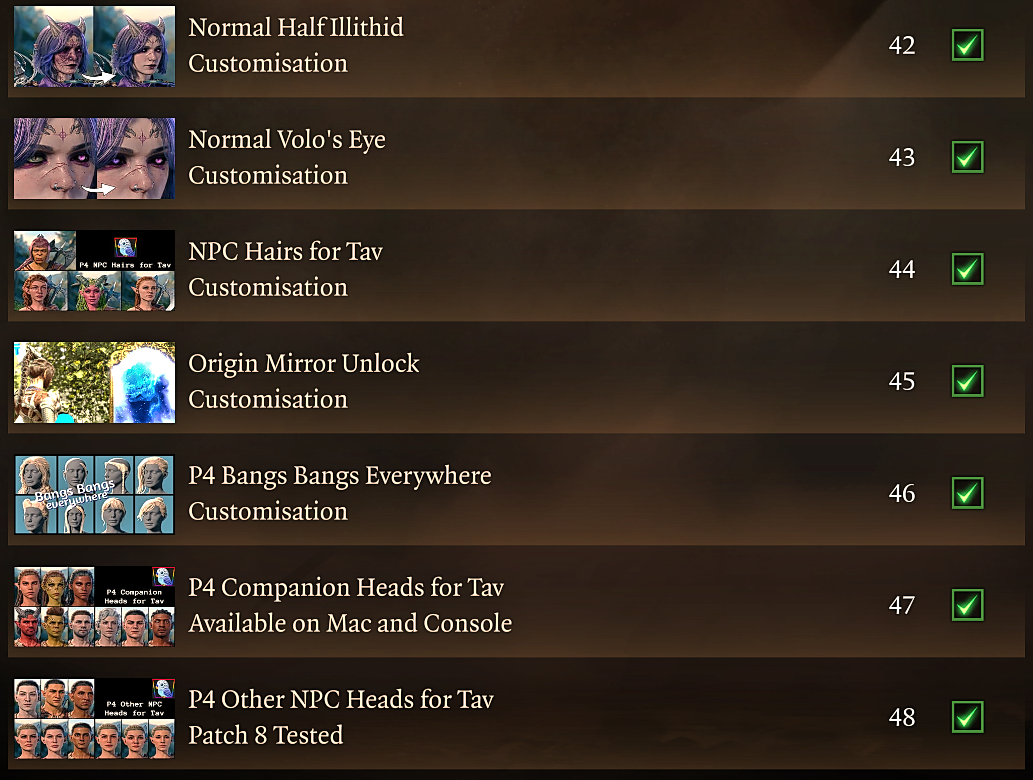Viewport: 1033px width, 780px height.
Task: Click the Patch 8 Tested subtitle
Action: coord(265,735)
